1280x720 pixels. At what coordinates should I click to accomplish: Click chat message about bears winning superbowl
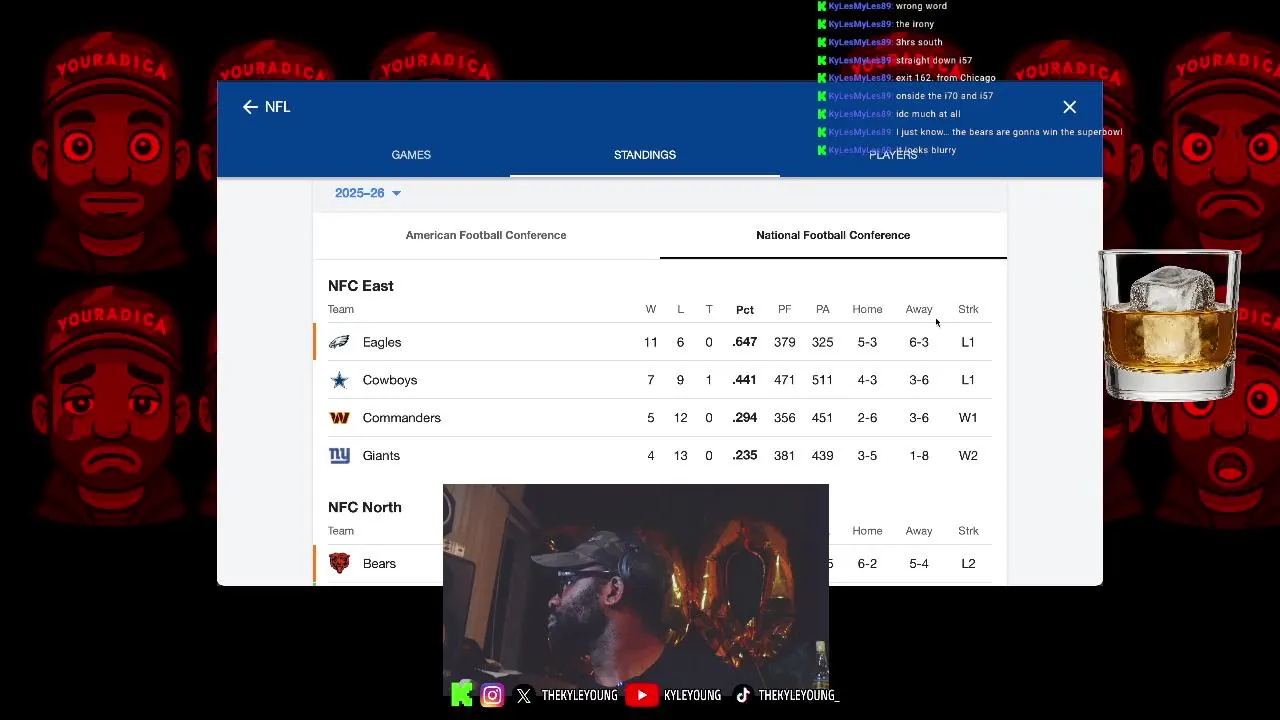pos(1009,132)
